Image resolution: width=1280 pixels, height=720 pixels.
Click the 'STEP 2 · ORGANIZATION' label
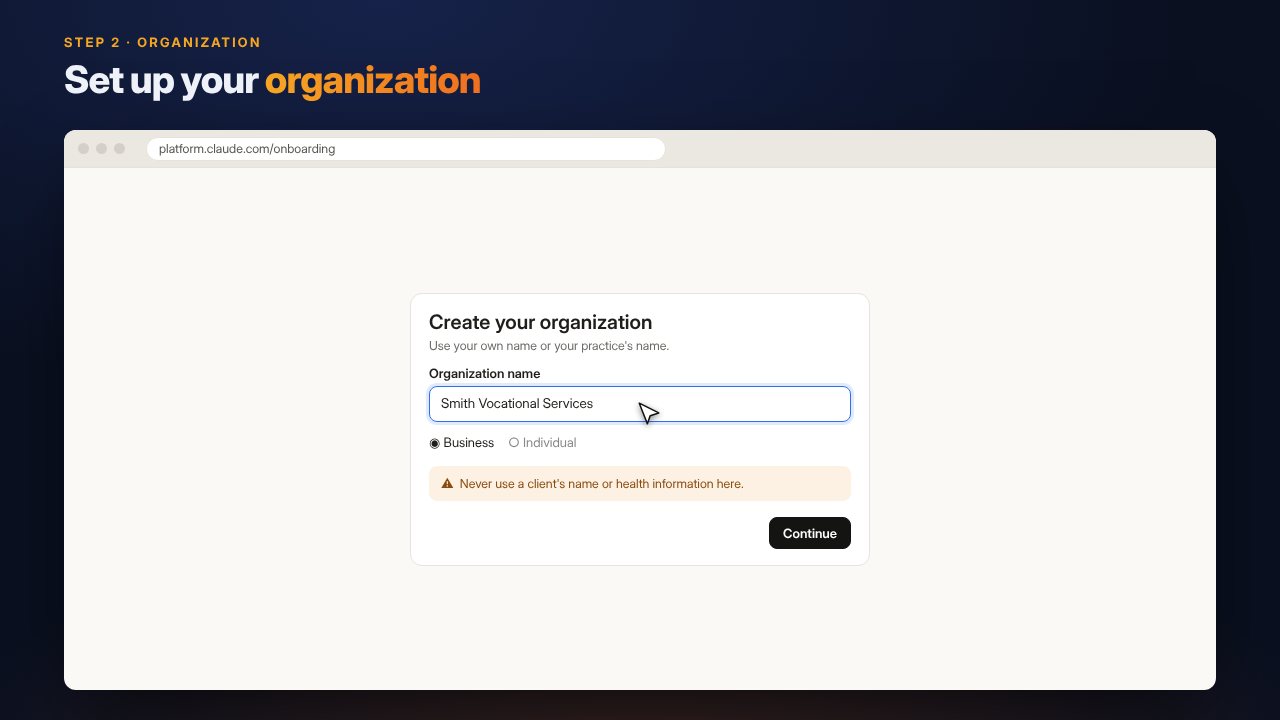coord(162,43)
